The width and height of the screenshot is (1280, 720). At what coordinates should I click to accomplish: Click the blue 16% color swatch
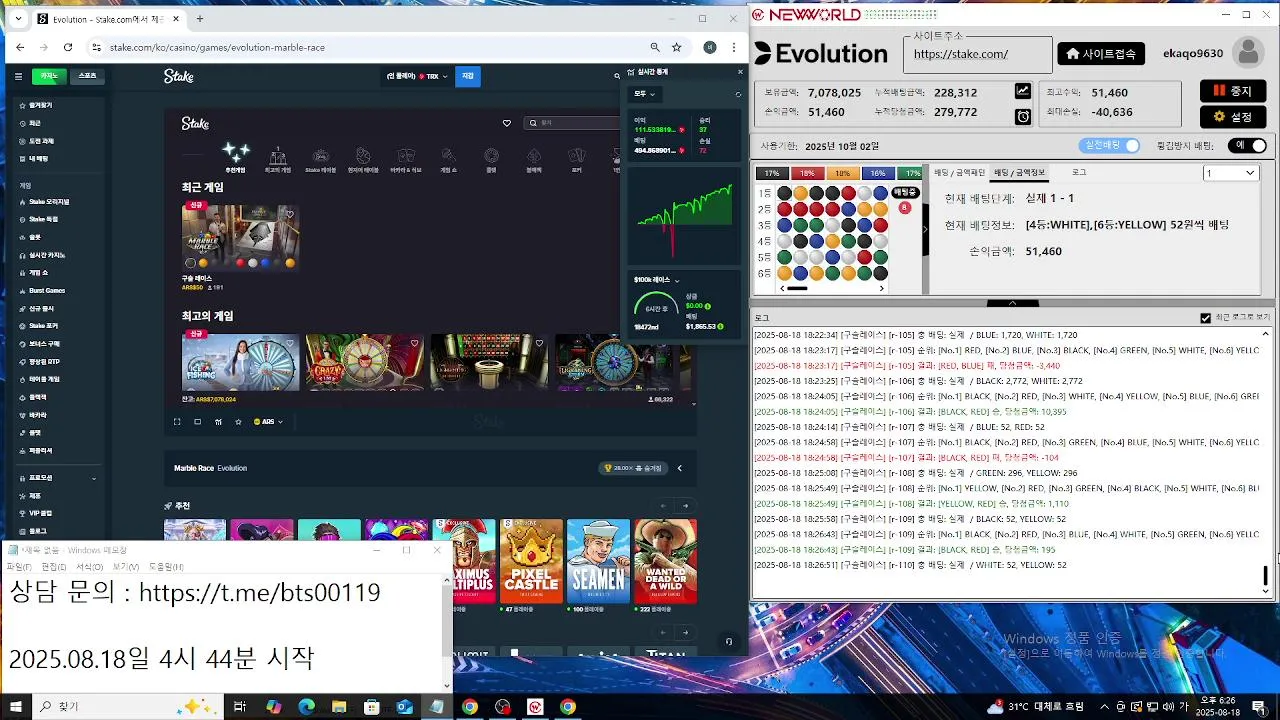click(x=877, y=174)
